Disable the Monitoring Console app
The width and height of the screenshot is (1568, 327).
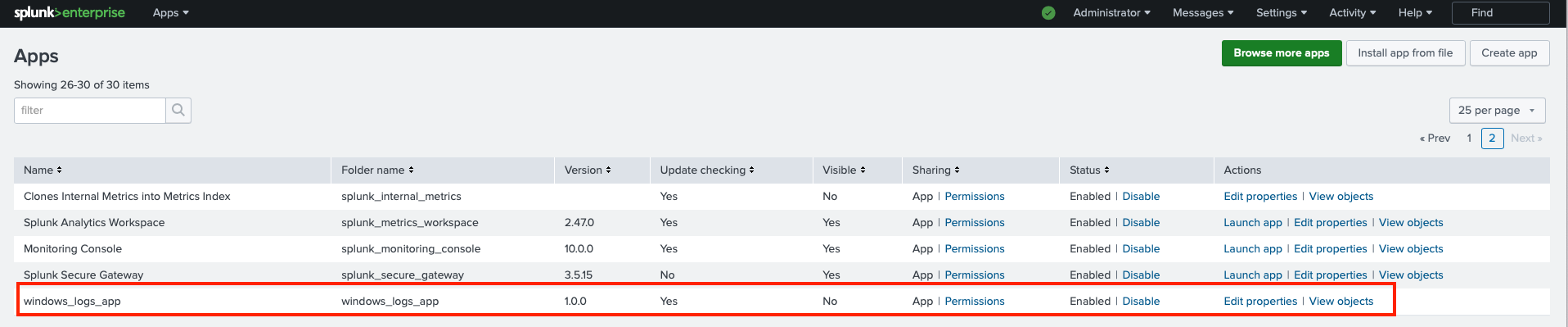pos(1141,248)
